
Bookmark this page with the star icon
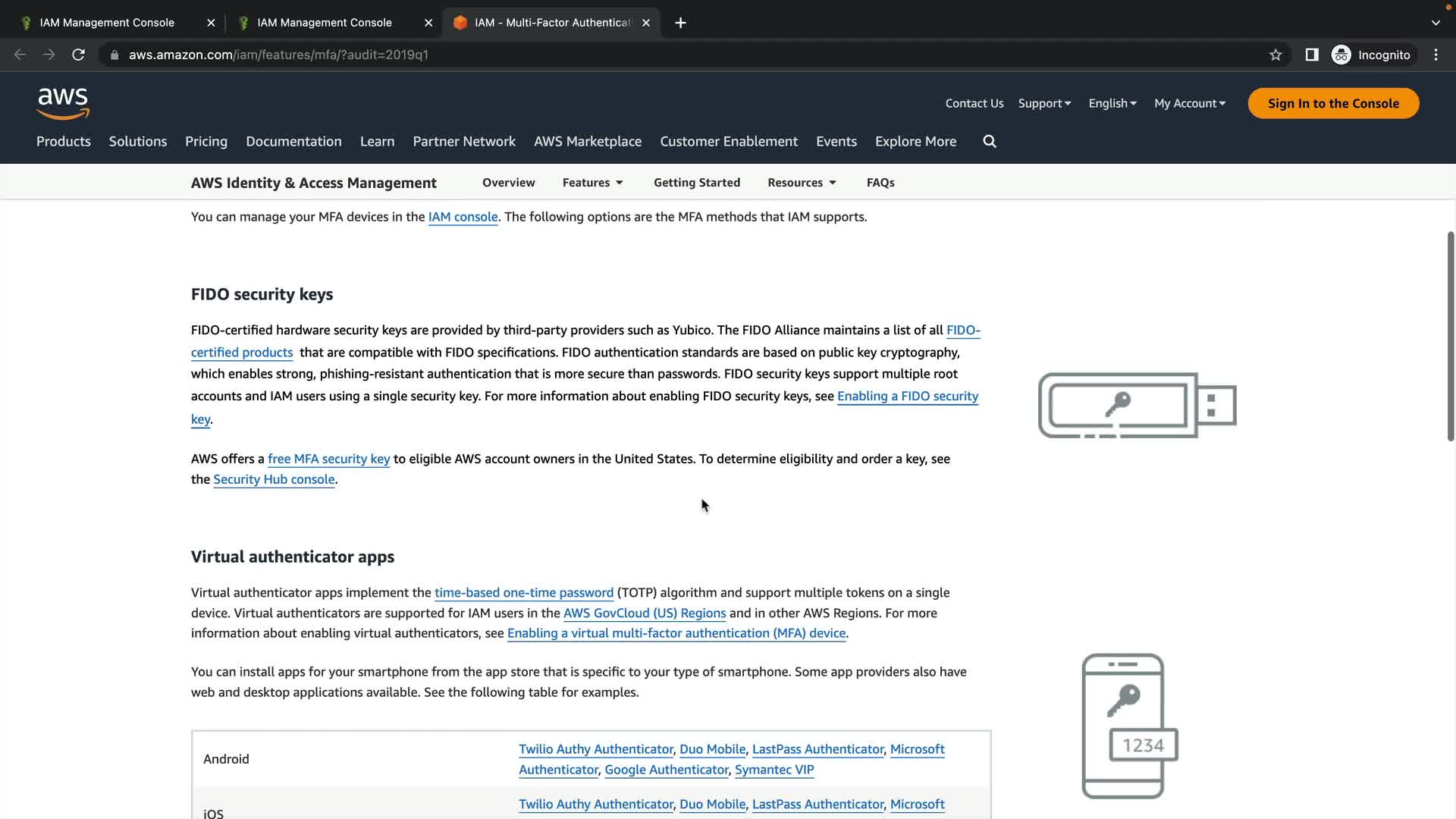(1276, 55)
